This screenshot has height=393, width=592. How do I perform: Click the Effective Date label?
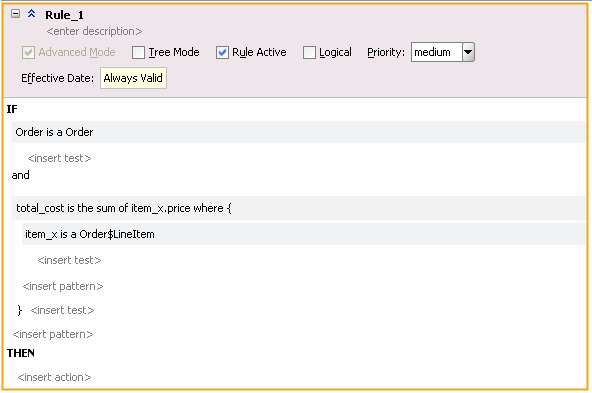(57, 78)
